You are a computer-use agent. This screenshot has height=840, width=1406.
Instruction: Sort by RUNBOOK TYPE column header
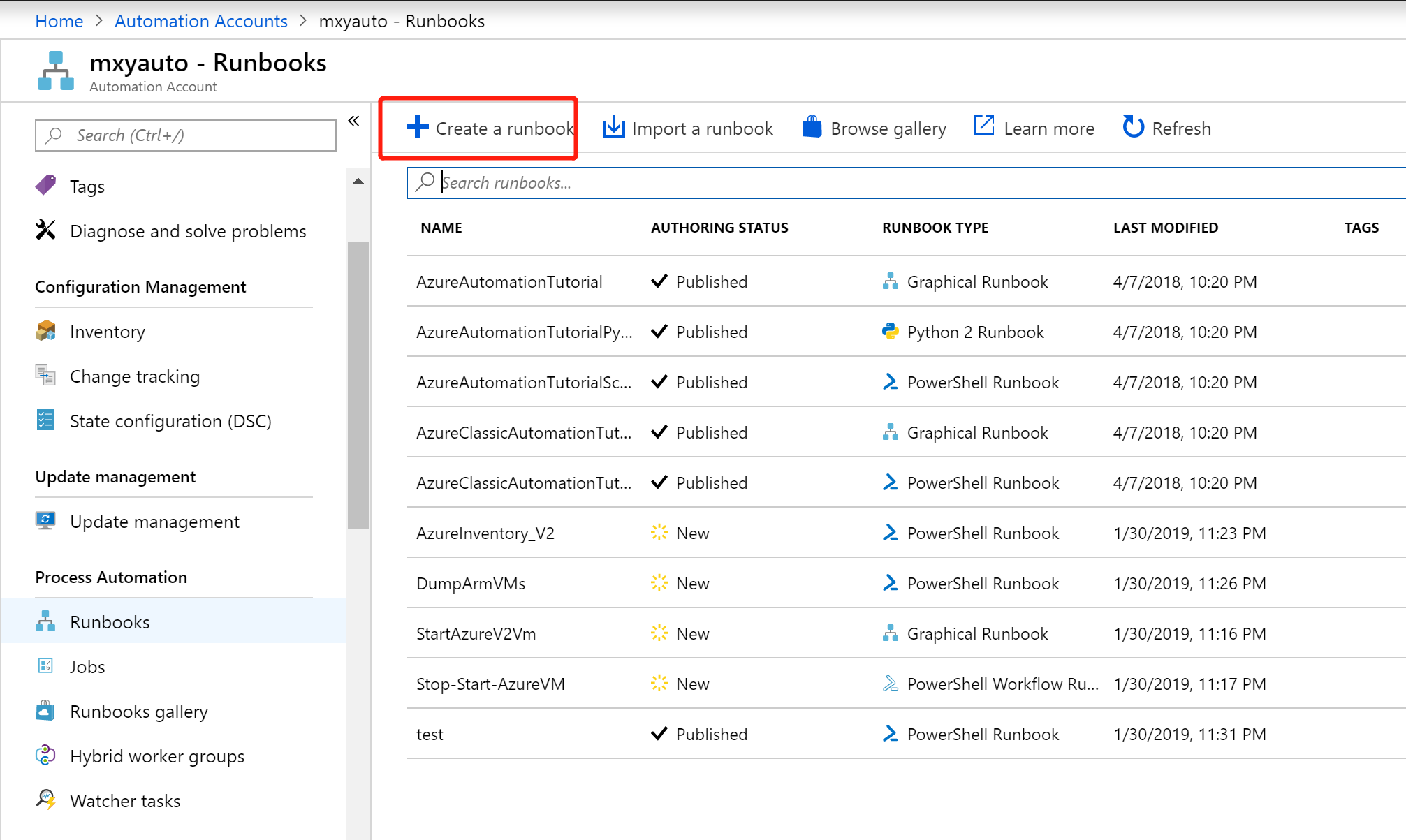[935, 228]
